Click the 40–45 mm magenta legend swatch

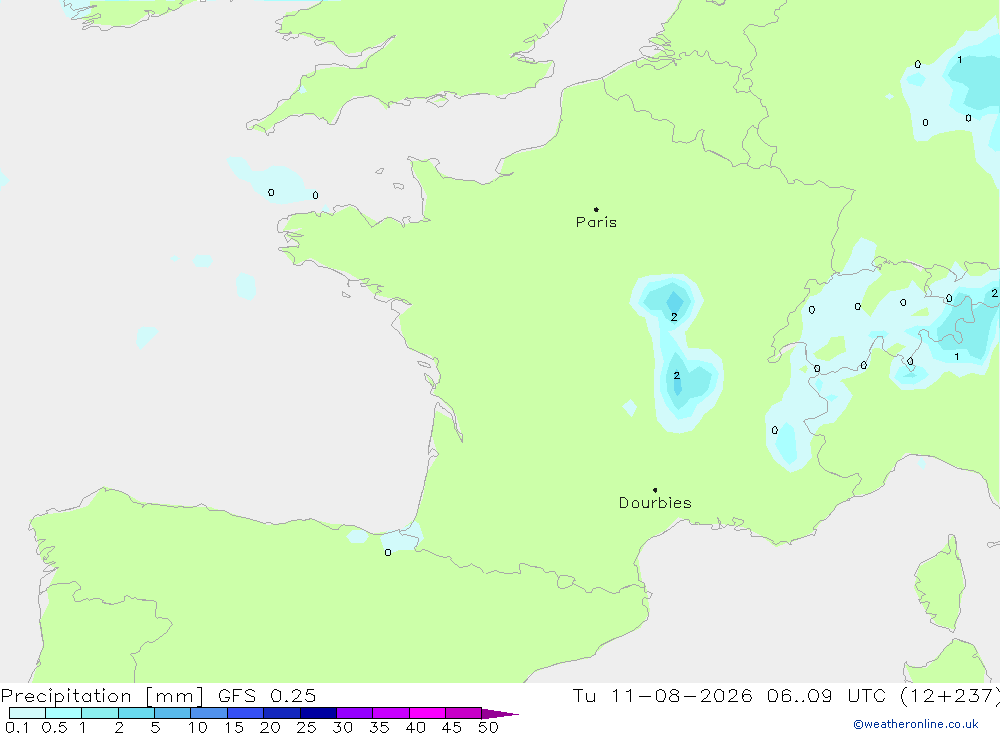(427, 713)
